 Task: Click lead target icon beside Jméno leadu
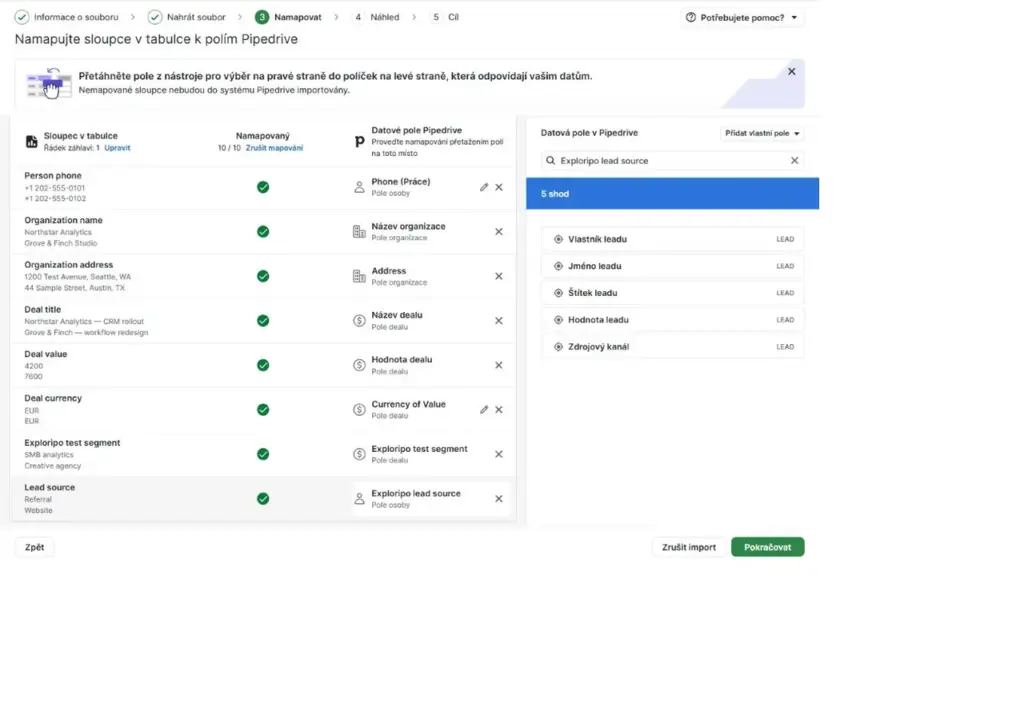(x=558, y=266)
